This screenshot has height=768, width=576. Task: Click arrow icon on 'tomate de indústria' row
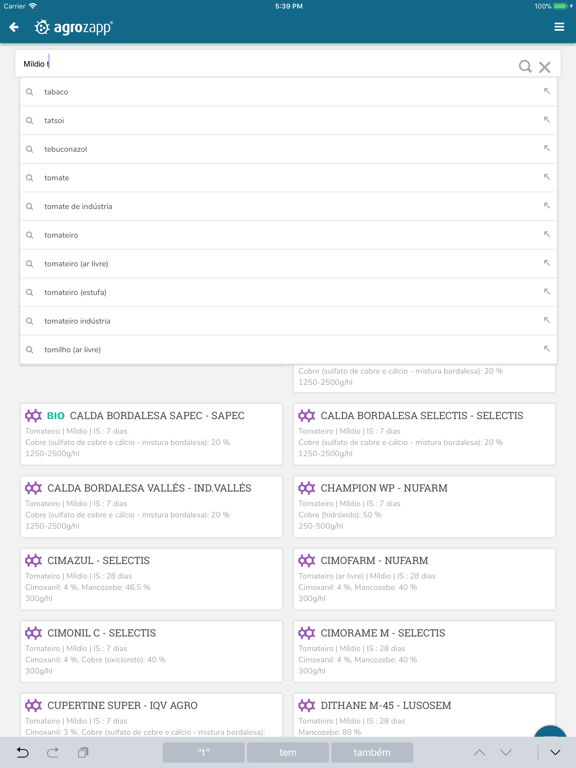tap(547, 205)
